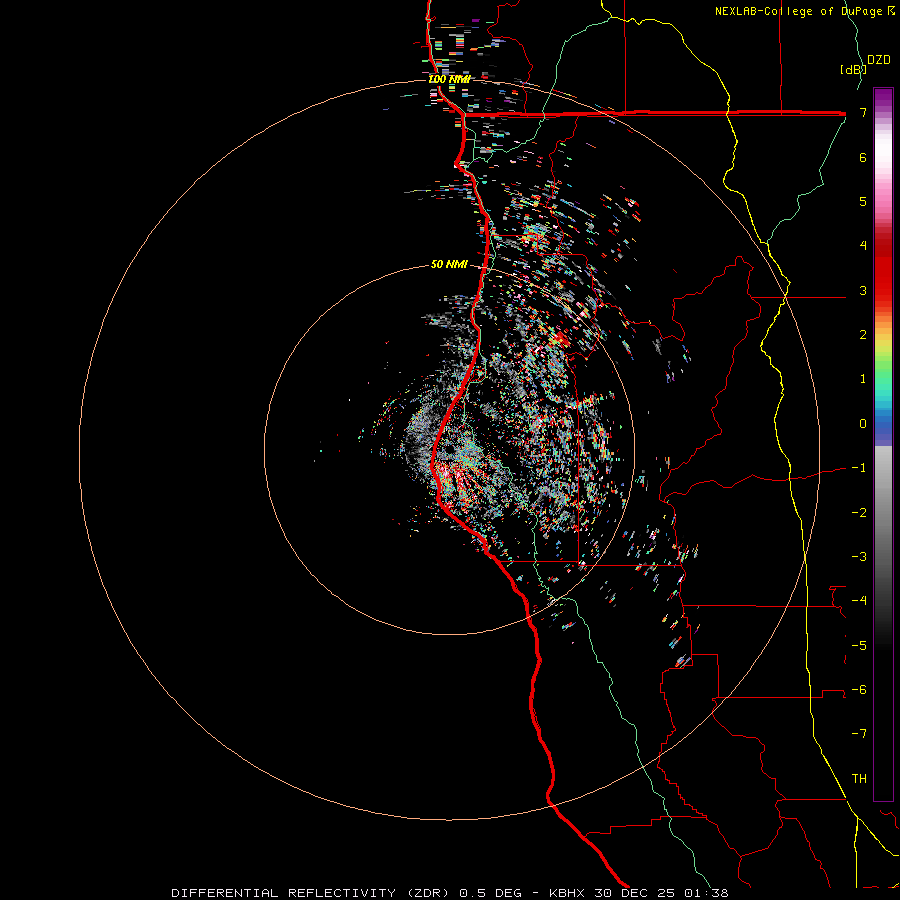Click the "-3" value on the color scale
900x900 pixels.
[x=859, y=557]
